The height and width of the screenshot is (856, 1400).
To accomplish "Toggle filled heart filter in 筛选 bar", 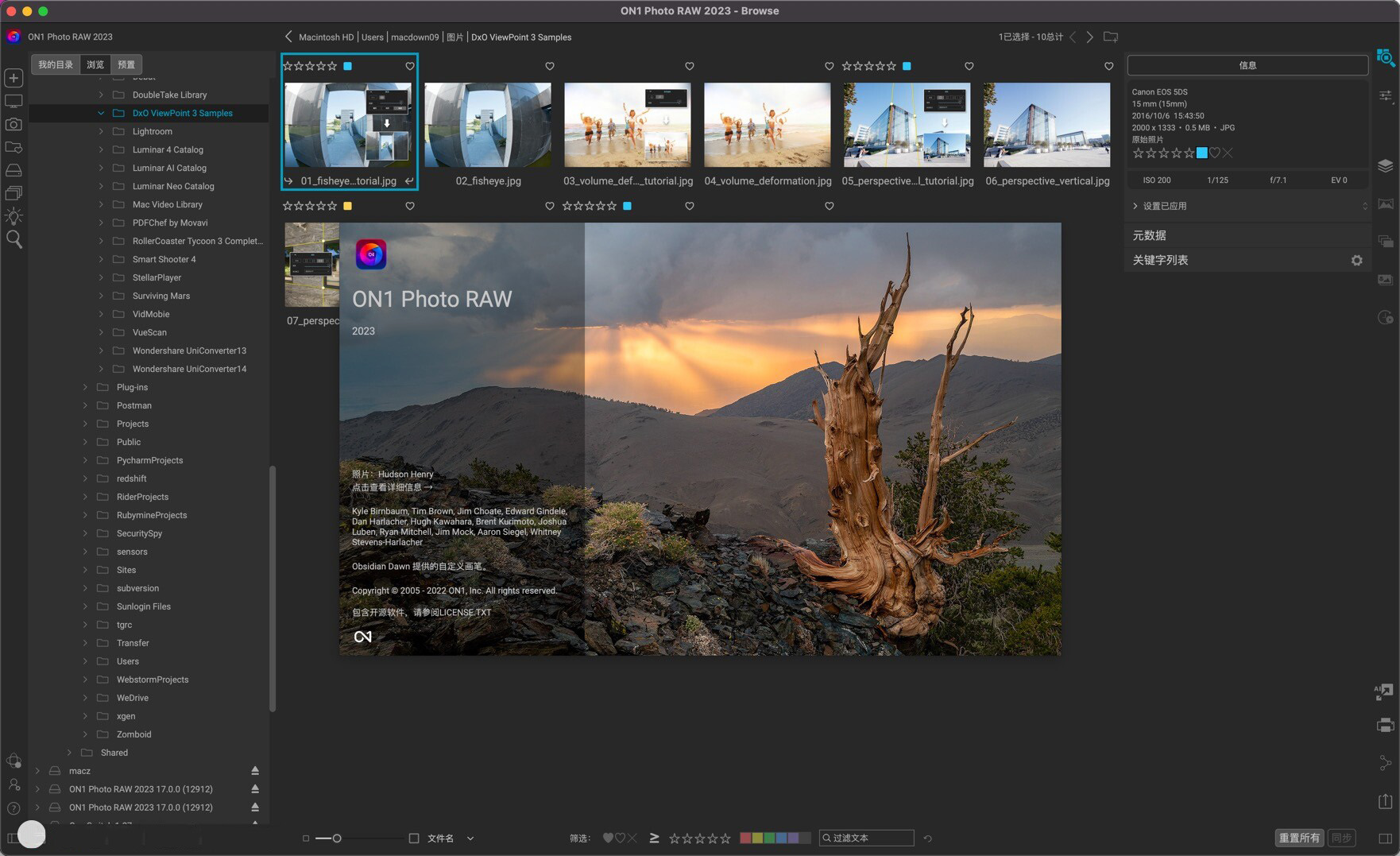I will pos(608,838).
